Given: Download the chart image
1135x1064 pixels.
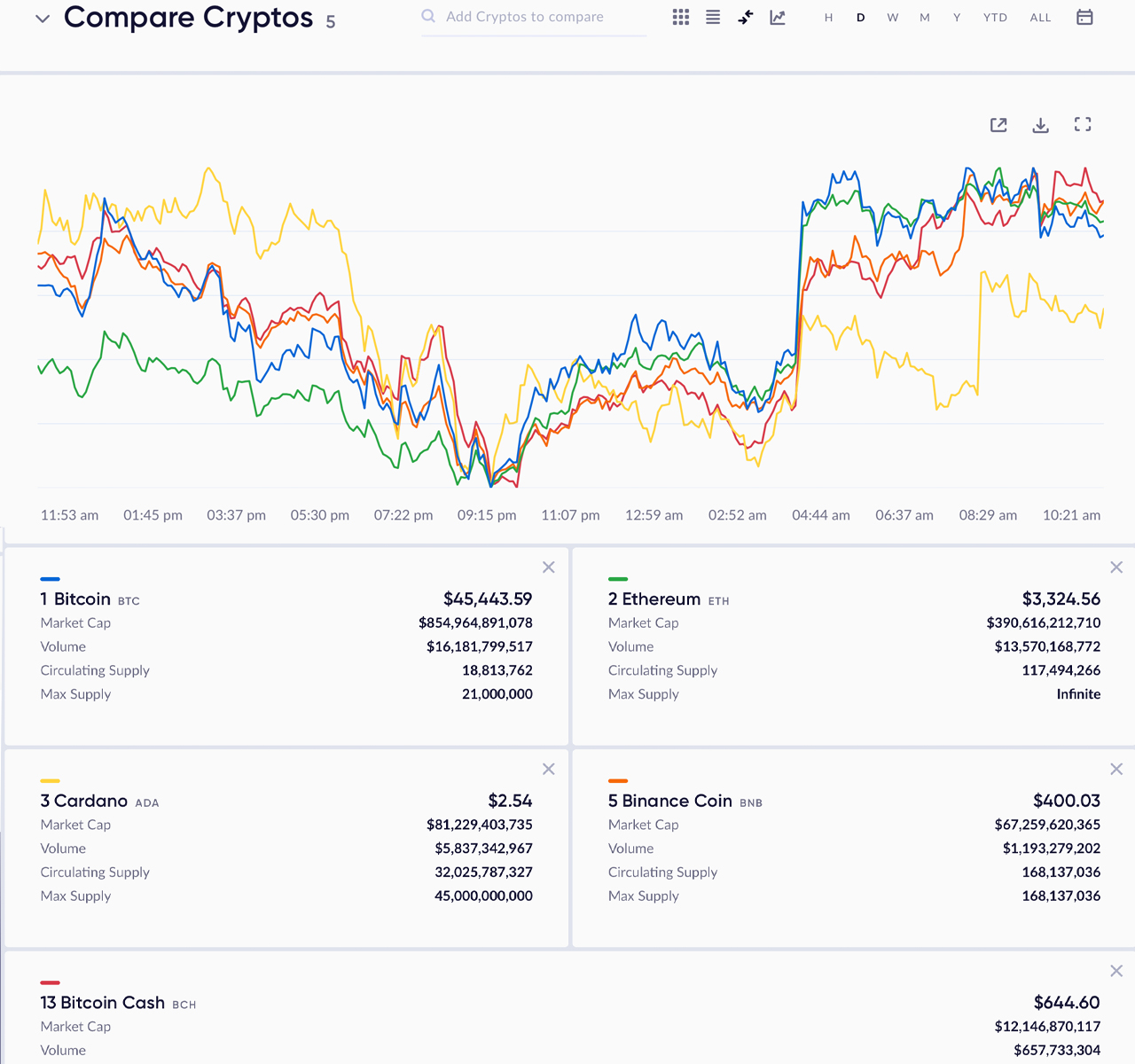Looking at the screenshot, I should 1041,125.
